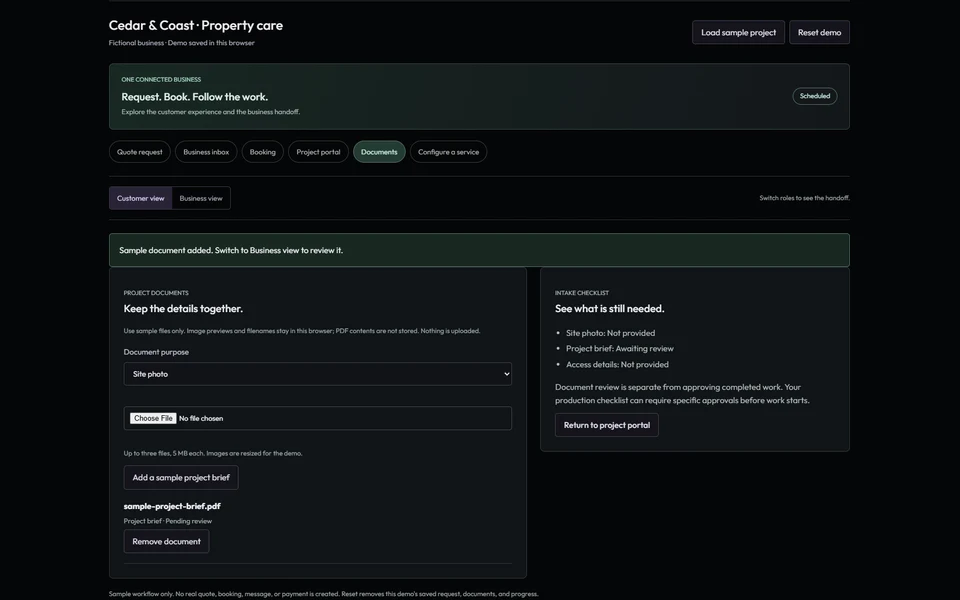Click the 'Keep the details together.' heading

[x=183, y=309]
